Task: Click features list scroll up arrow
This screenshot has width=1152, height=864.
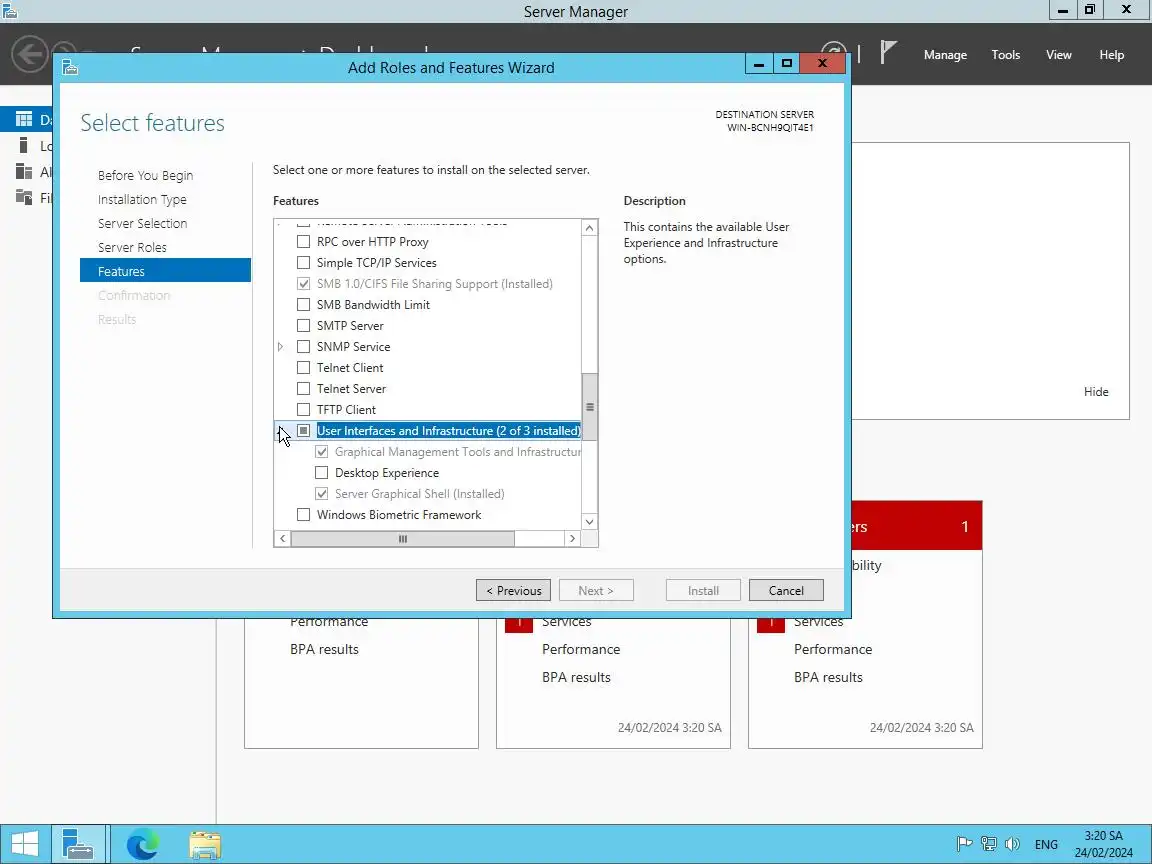Action: coord(589,228)
